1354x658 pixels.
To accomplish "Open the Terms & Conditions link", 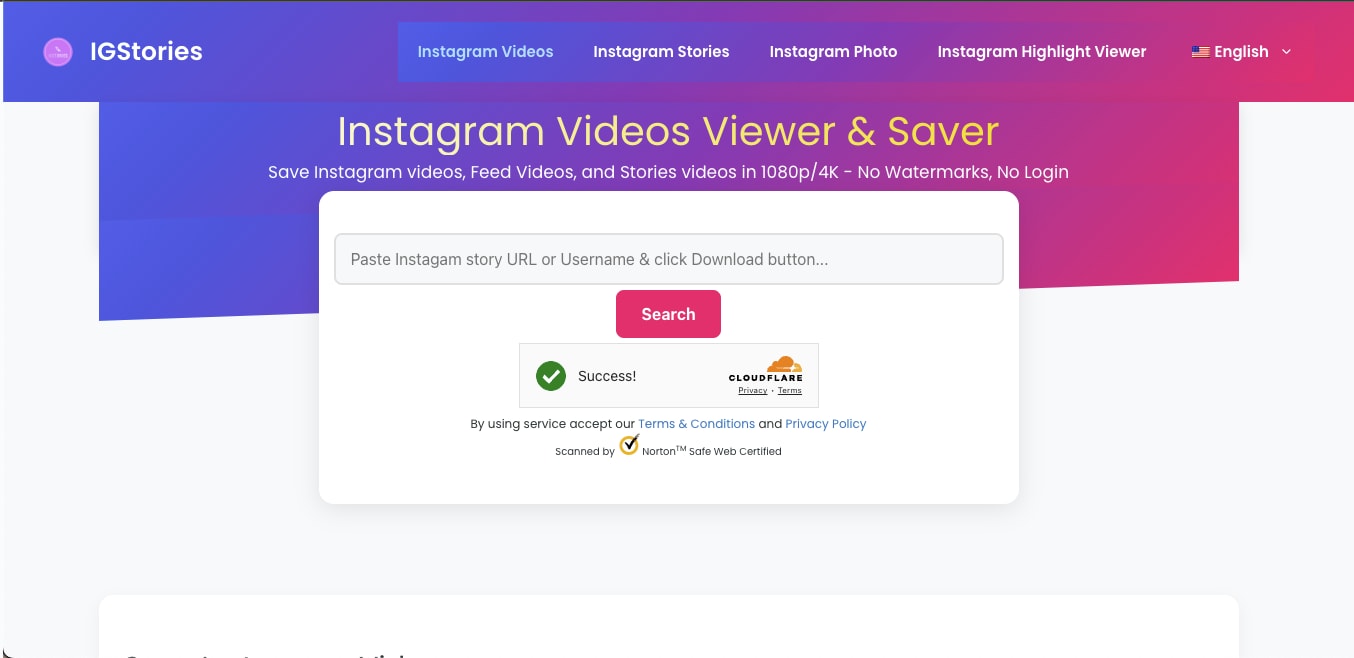I will (x=697, y=423).
